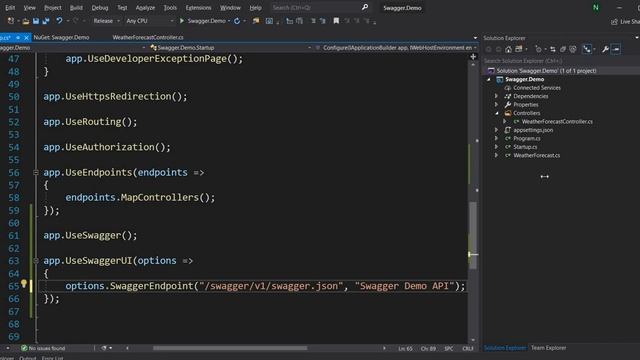Image resolution: width=640 pixels, height=360 pixels.
Task: Open the Project menu
Action: (53, 8)
